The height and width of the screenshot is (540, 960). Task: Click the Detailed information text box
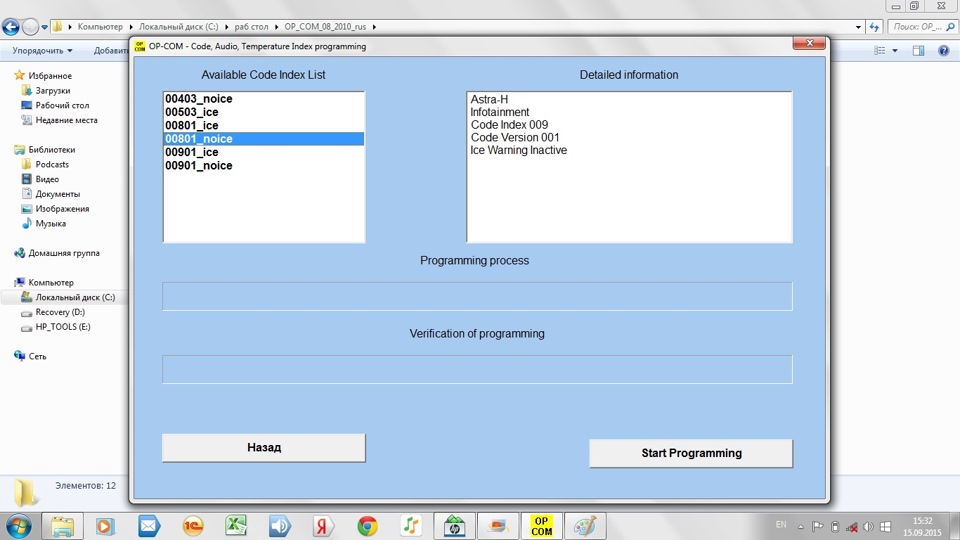pos(629,167)
